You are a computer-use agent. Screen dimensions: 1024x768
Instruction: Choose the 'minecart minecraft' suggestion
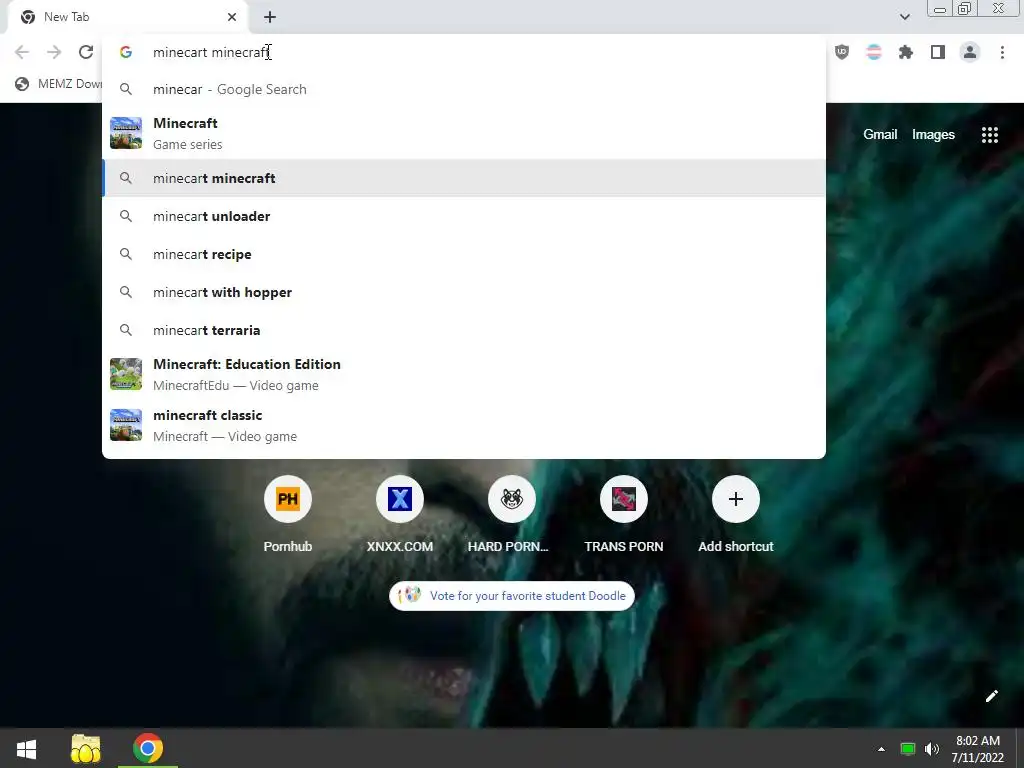click(x=464, y=178)
